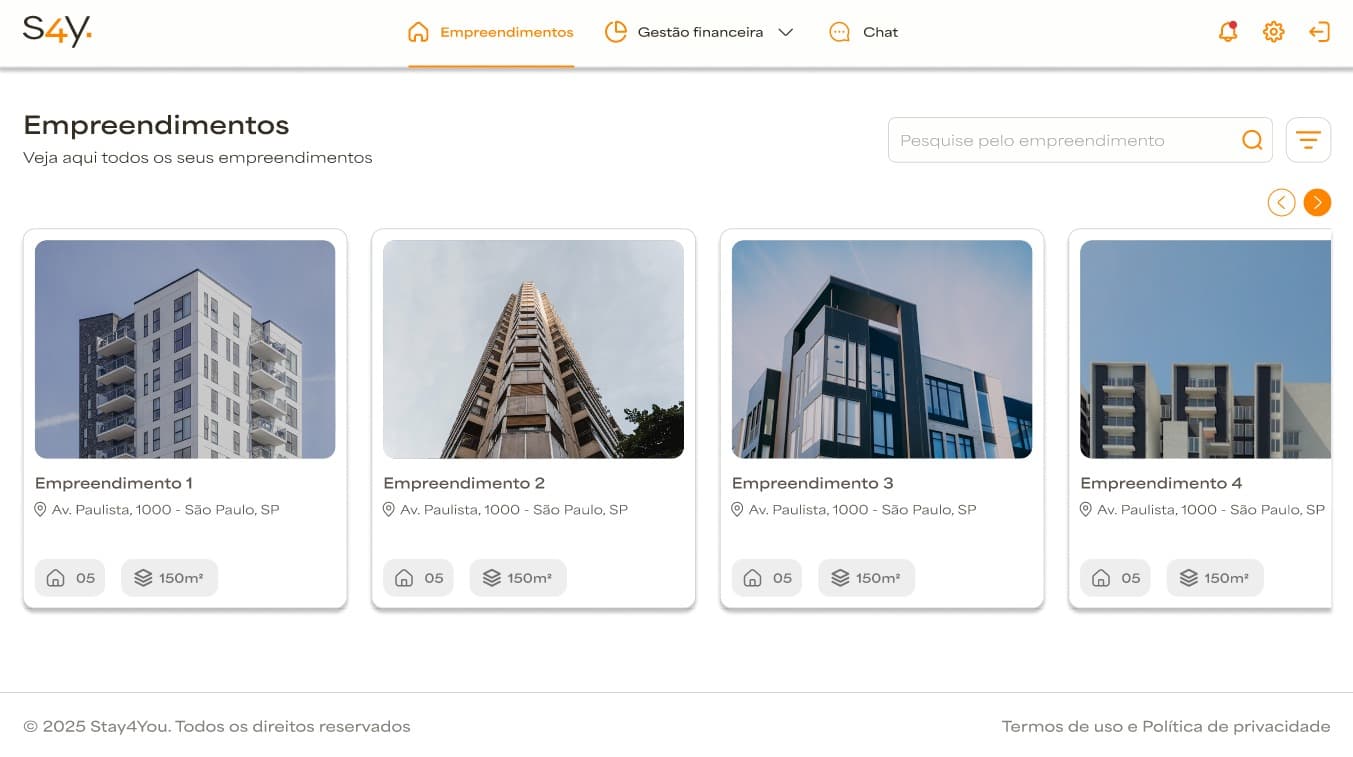Open the filter options button
This screenshot has width=1353, height=757.
coord(1308,140)
